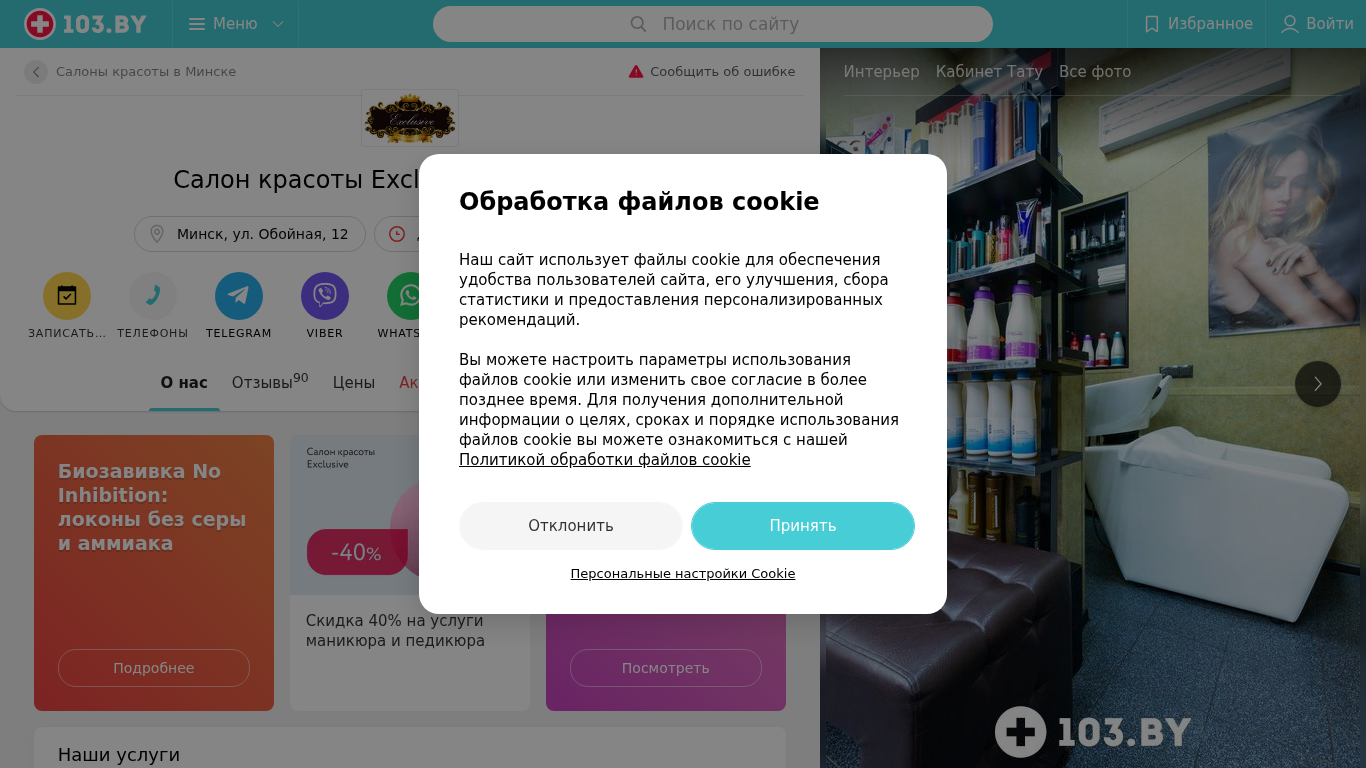Go back via the Салоны красоты arrow
Viewport: 1366px width, 768px height.
click(x=36, y=72)
